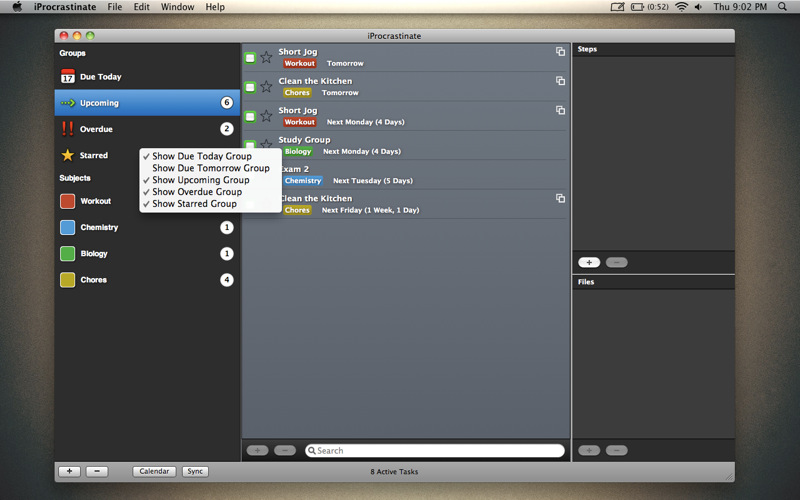800x500 pixels.
Task: Click the Chores tag on Clean the Kitchen due Next Friday
Action: point(297,210)
